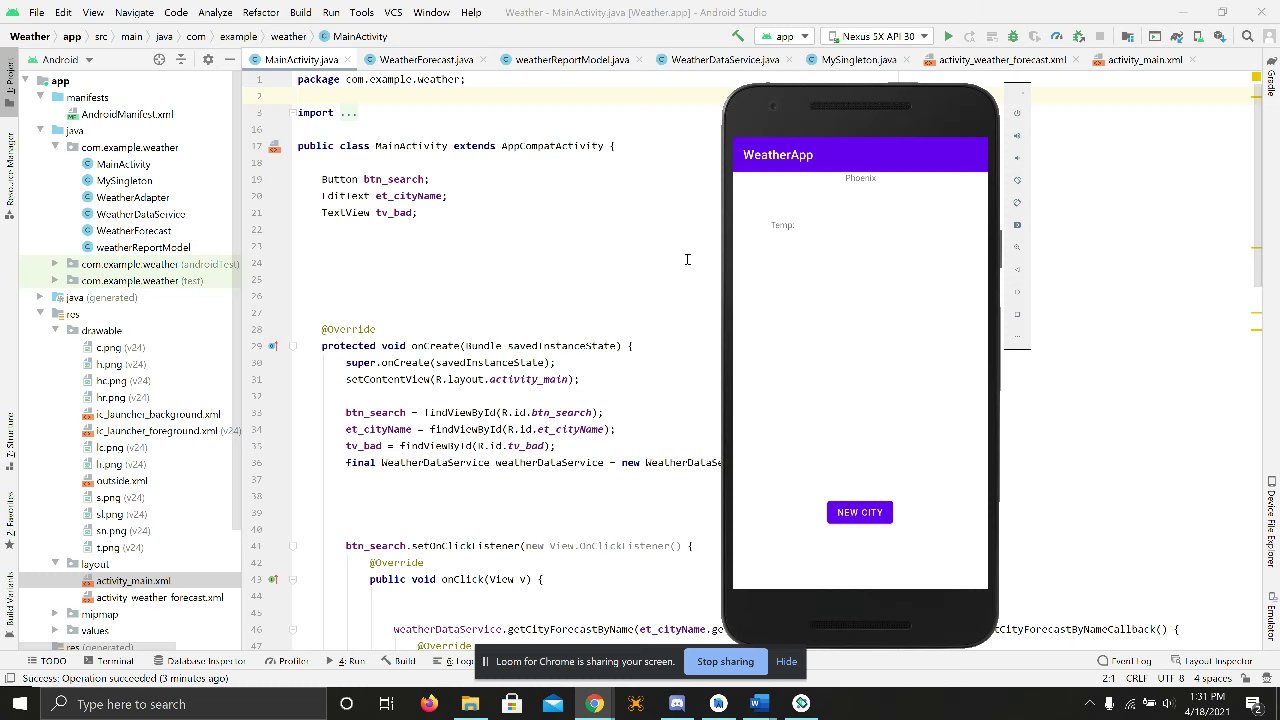The height and width of the screenshot is (720, 1280).
Task: Open Chrome from the taskbar
Action: (x=594, y=704)
